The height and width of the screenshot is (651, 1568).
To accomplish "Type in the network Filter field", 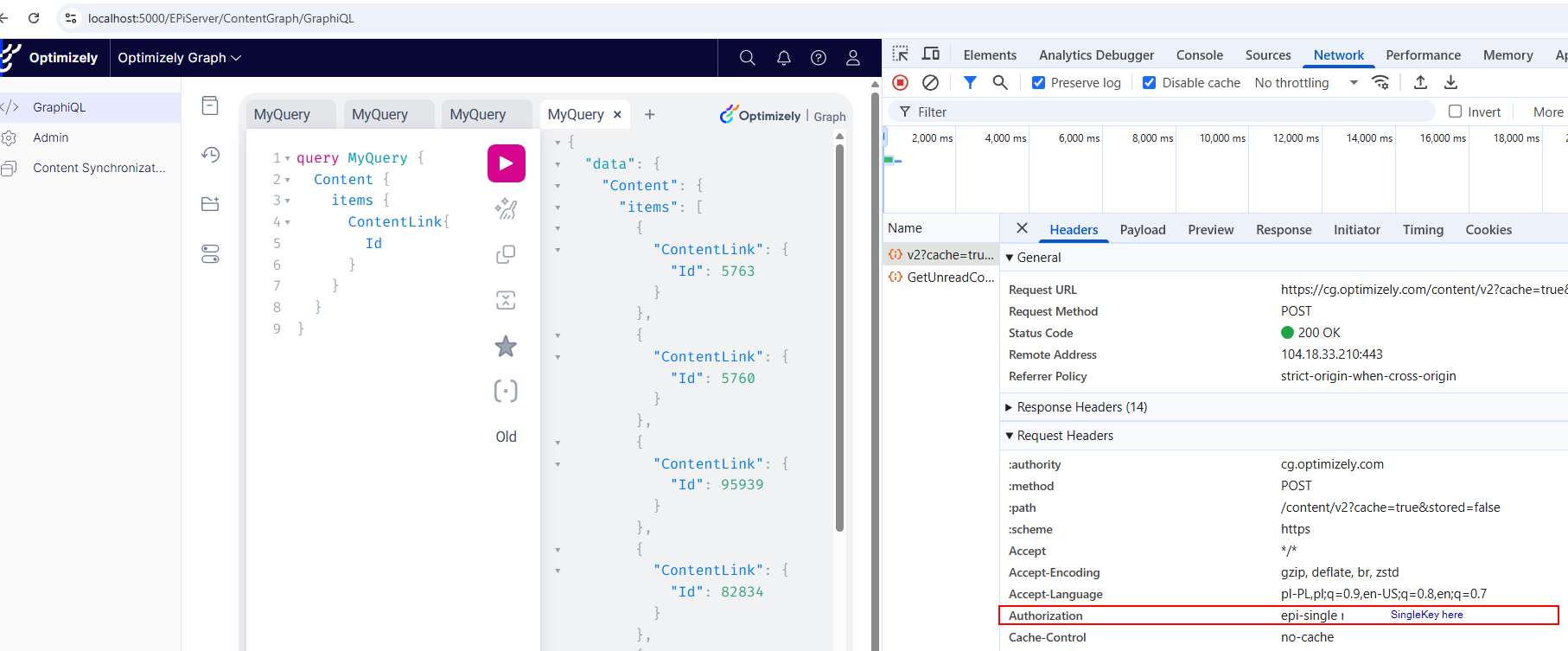I will (1167, 112).
